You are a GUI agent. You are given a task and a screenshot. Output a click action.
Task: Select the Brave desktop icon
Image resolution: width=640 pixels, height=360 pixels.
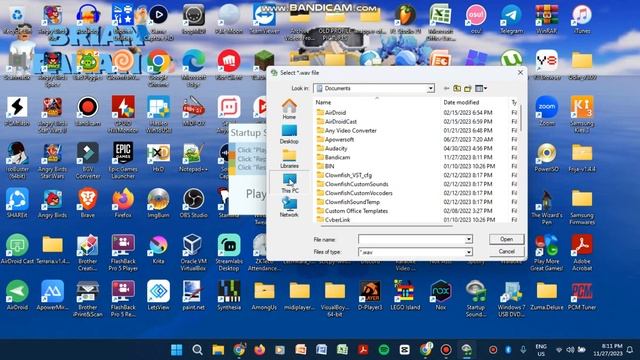pos(87,203)
